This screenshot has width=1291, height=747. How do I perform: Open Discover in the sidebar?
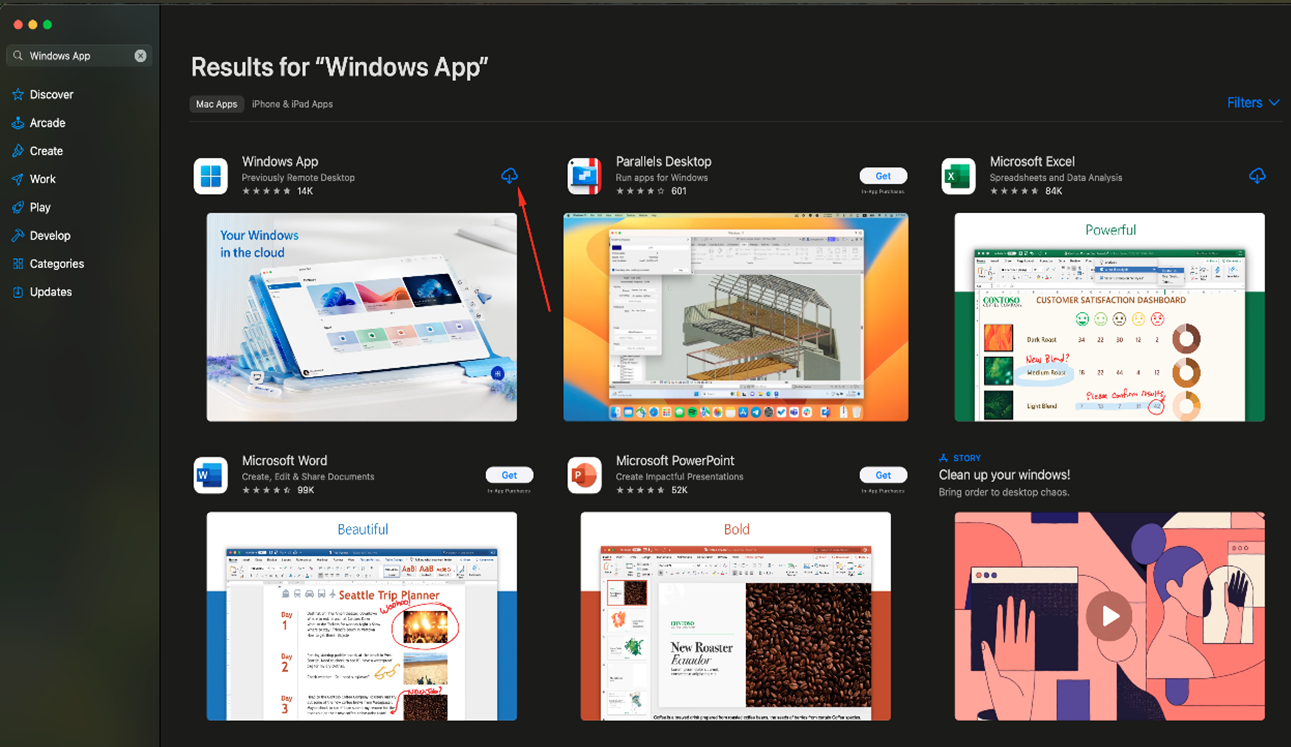pyautogui.click(x=51, y=95)
